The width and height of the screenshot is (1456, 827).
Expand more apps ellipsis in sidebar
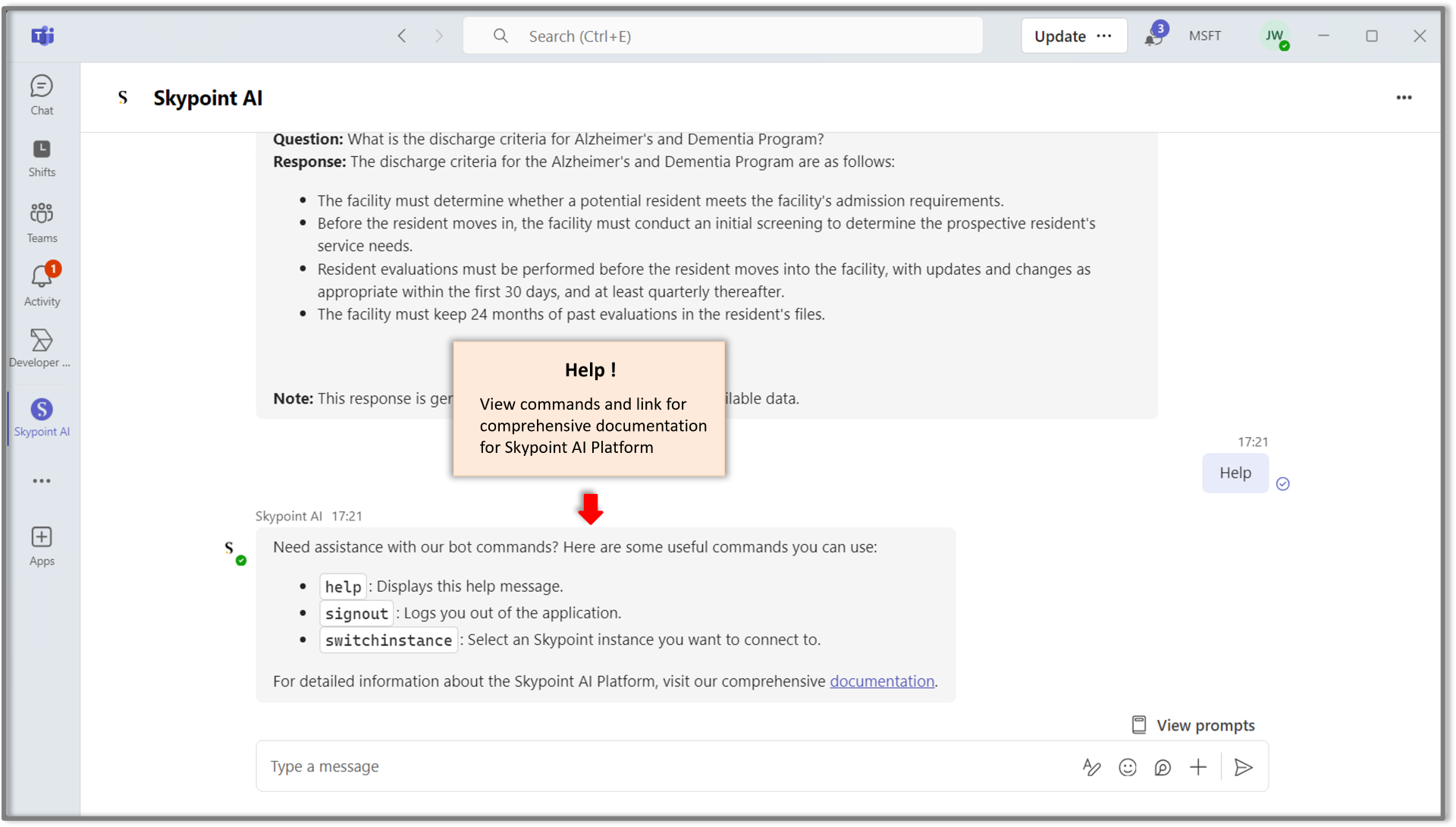[x=42, y=481]
